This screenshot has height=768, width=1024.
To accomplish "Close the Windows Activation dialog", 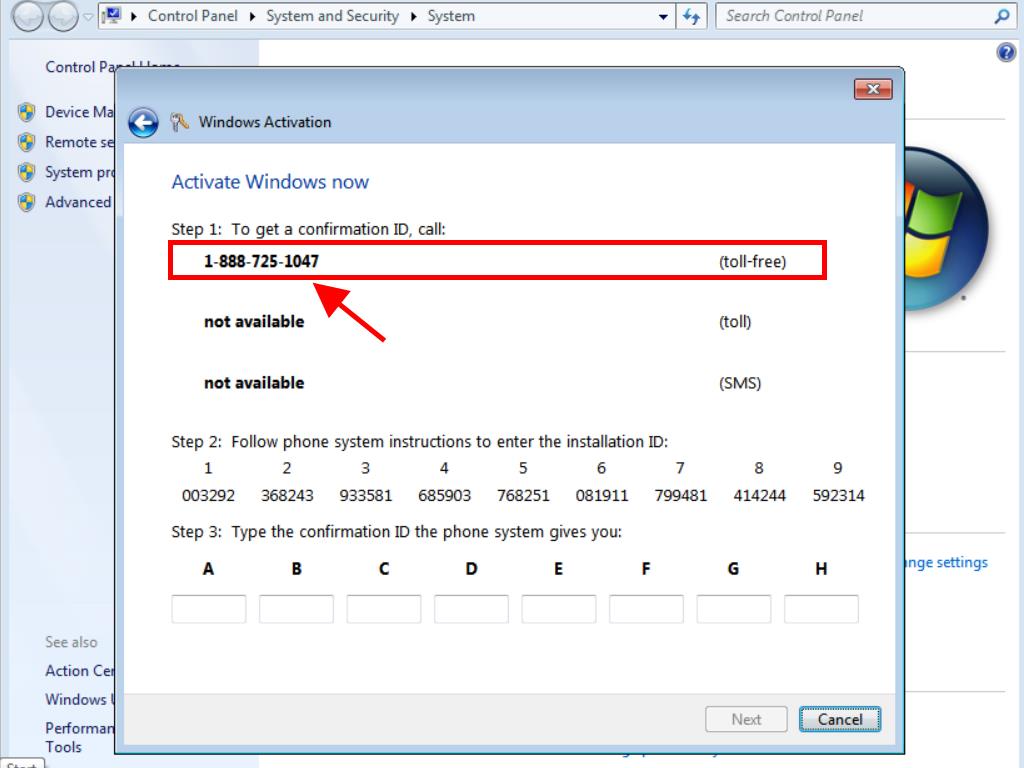I will point(872,90).
